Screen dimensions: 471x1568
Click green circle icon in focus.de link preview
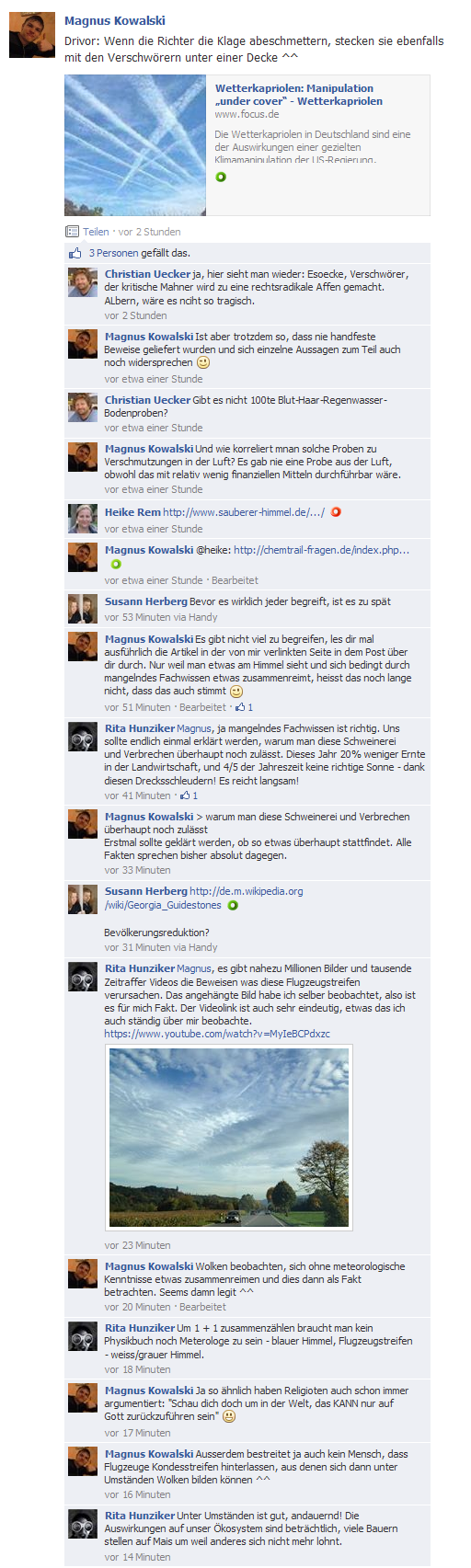[x=221, y=177]
